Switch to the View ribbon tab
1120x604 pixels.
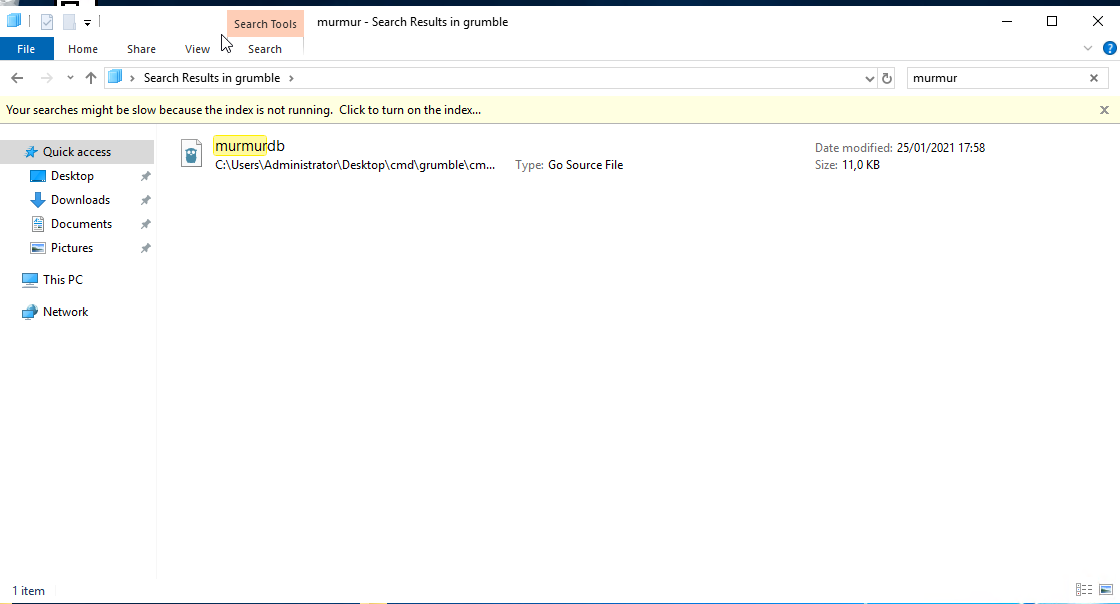[x=197, y=49]
